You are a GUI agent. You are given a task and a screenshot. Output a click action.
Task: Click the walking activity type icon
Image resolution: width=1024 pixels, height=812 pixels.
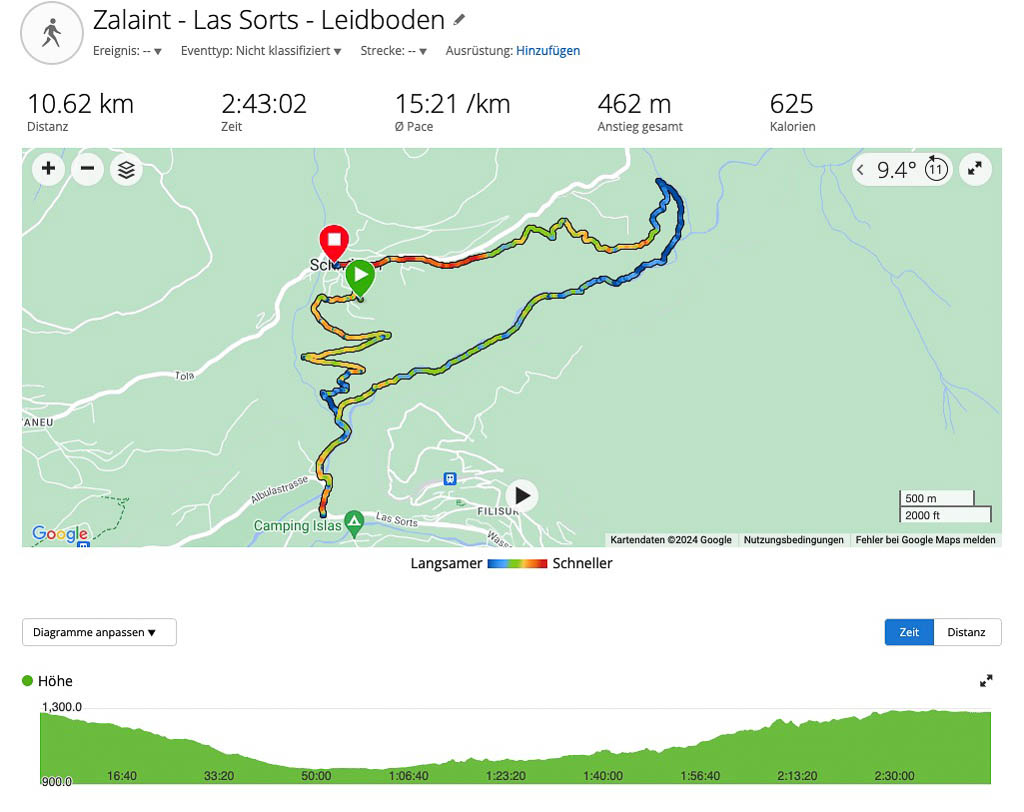coord(50,33)
